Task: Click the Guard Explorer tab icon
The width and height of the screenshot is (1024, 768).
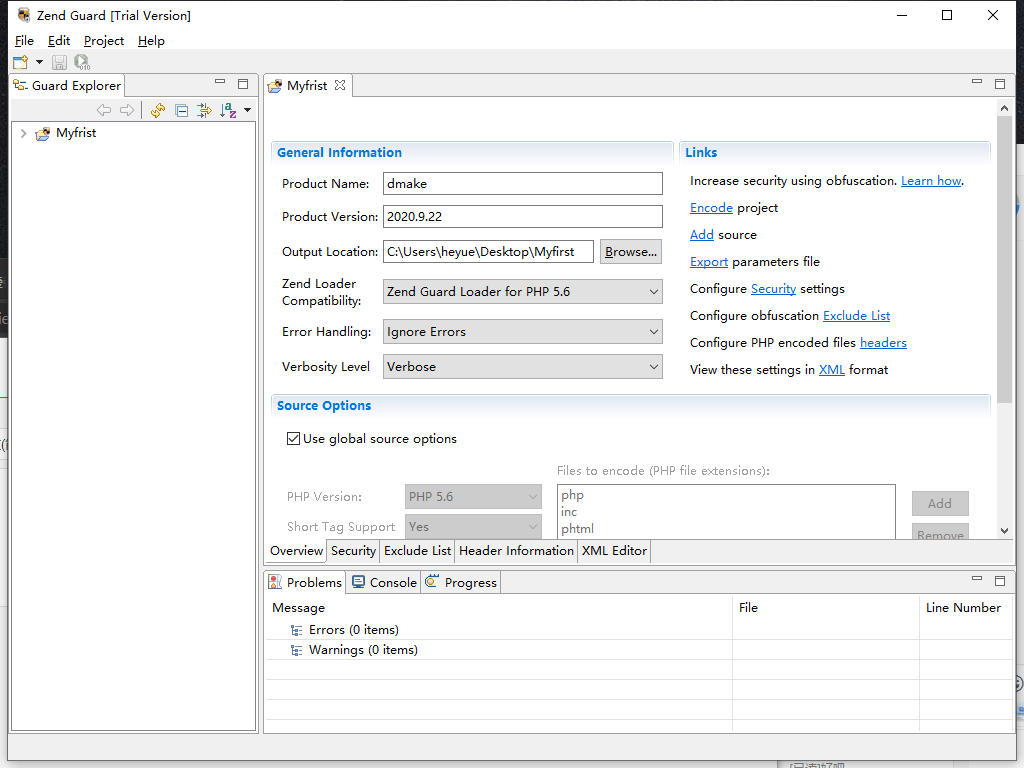Action: [x=20, y=86]
